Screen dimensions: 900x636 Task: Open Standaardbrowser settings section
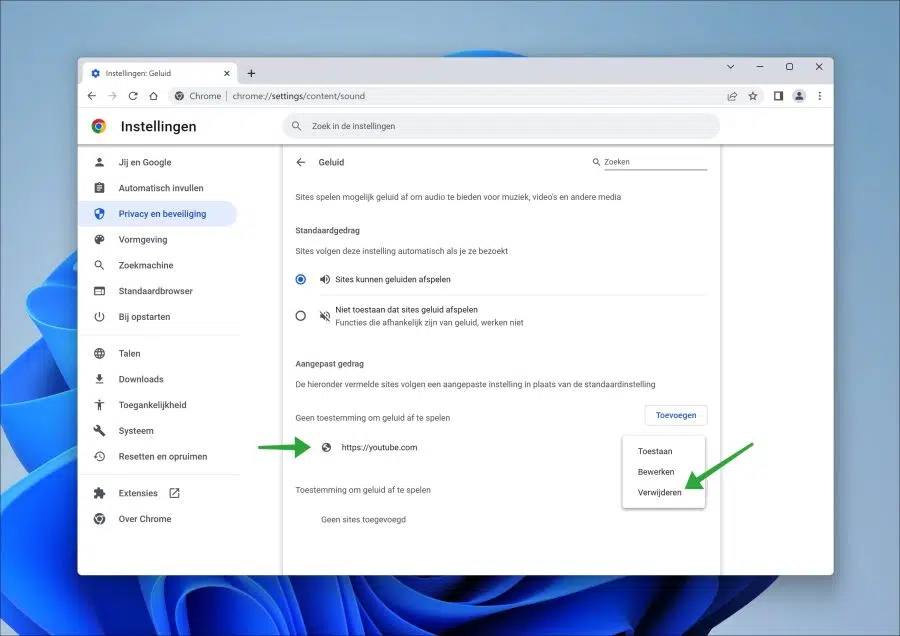click(x=158, y=291)
